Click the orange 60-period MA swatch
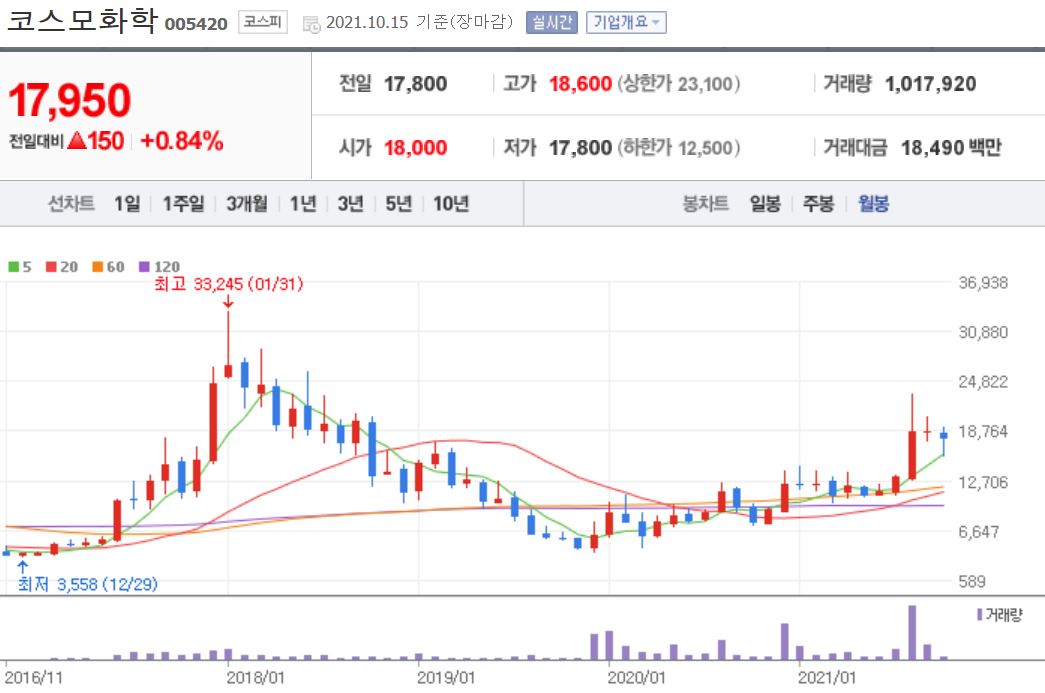The height and width of the screenshot is (693, 1045). [x=98, y=267]
